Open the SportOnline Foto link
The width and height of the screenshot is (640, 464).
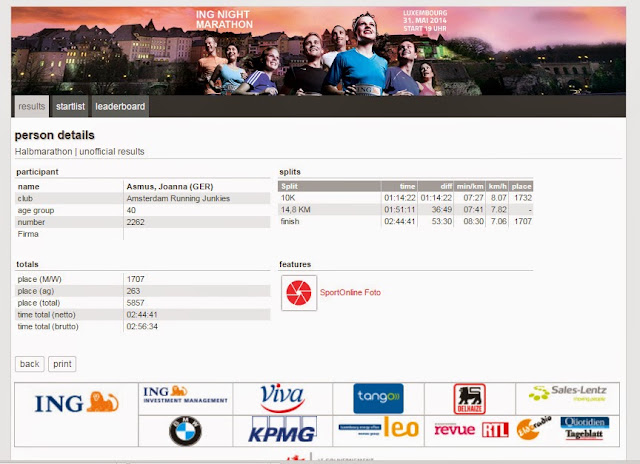(350, 293)
